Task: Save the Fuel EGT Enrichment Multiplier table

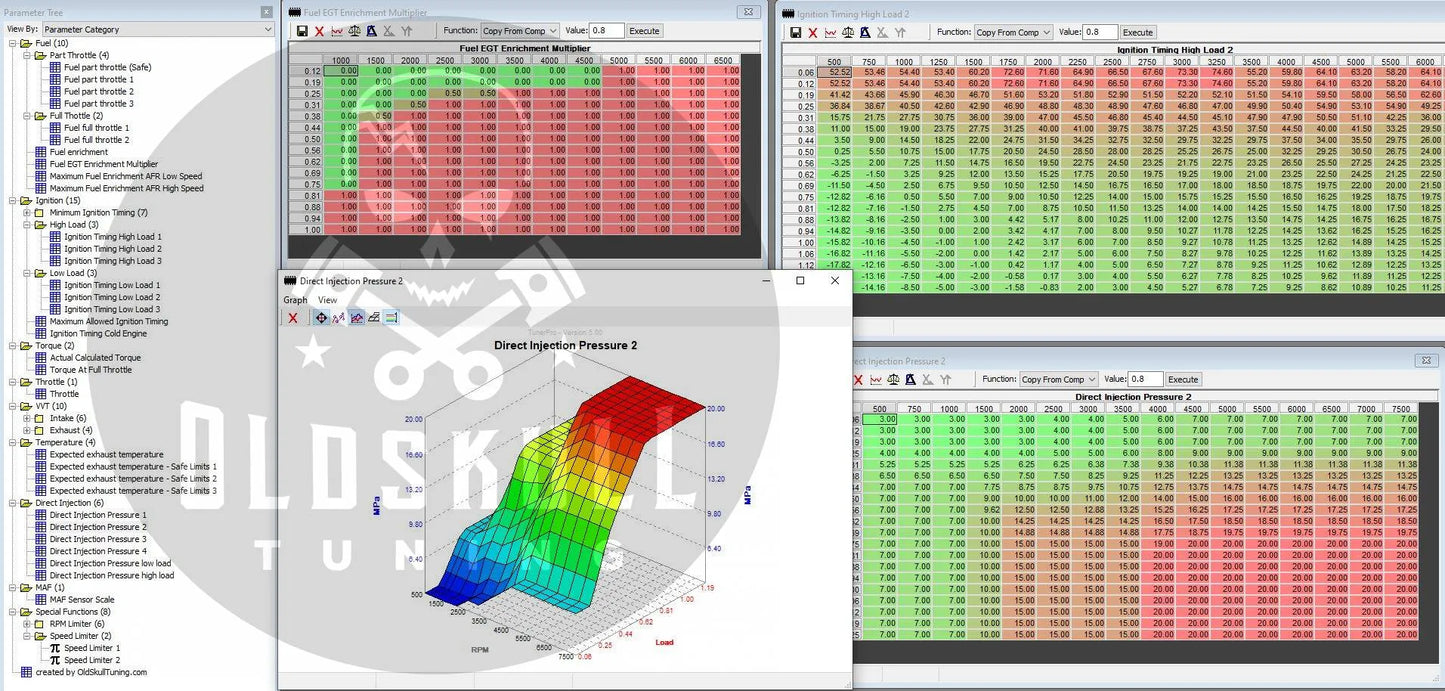Action: (x=302, y=31)
